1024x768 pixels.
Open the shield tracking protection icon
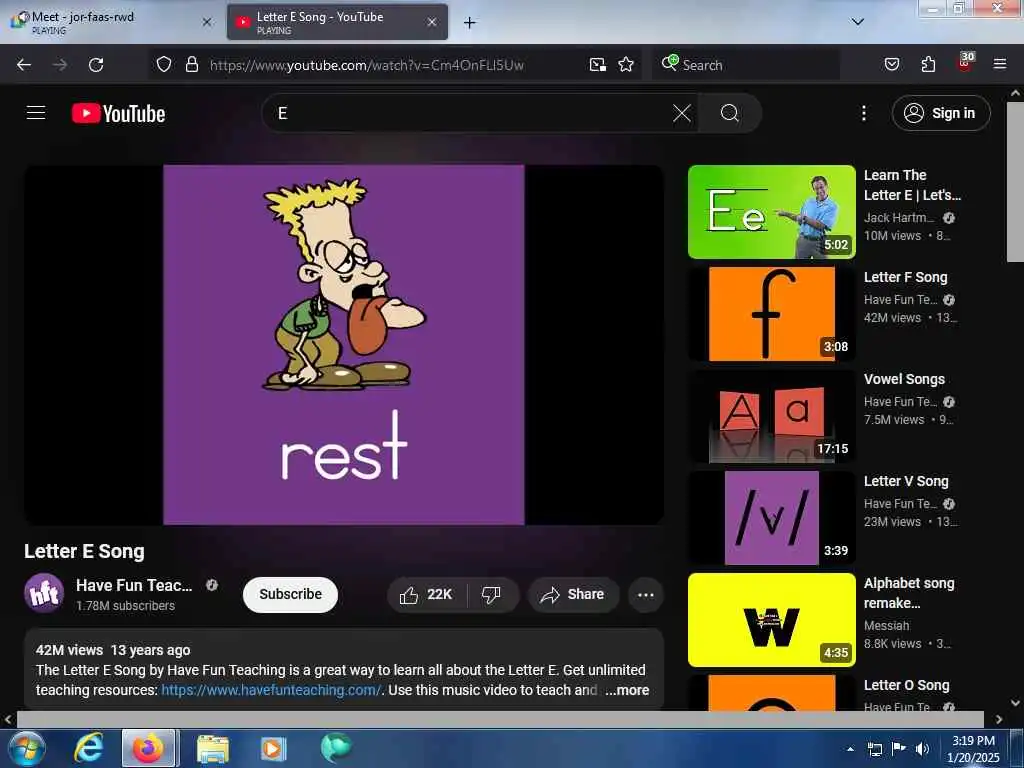point(164,64)
